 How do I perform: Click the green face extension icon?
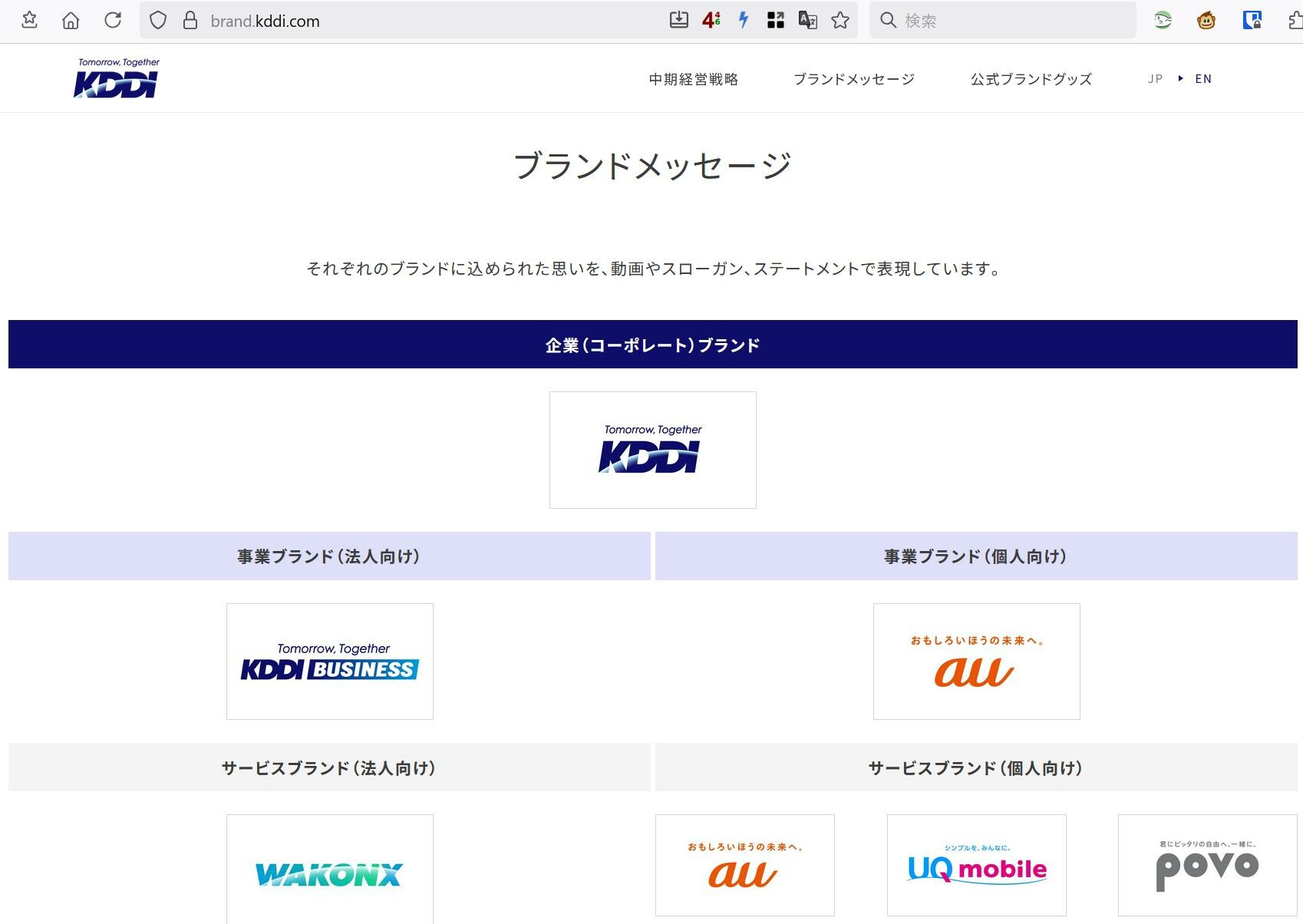tap(1163, 21)
